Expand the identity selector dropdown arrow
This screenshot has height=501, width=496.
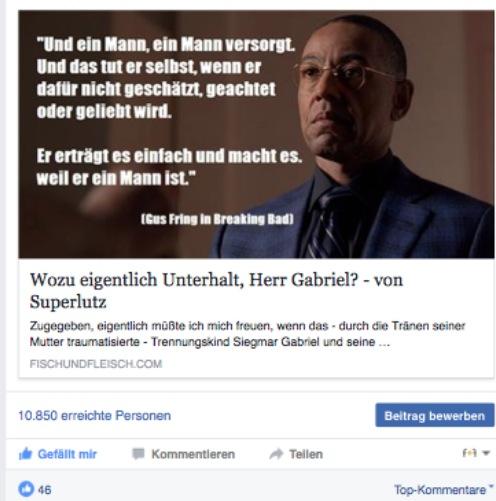pyautogui.click(x=486, y=453)
